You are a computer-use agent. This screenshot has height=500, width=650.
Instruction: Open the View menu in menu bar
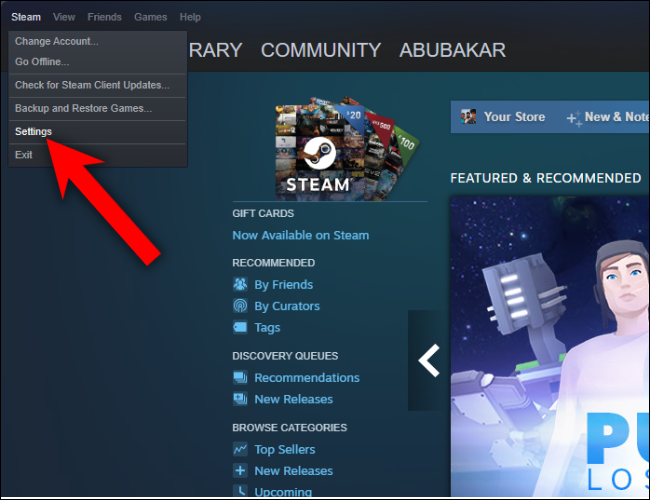64,17
